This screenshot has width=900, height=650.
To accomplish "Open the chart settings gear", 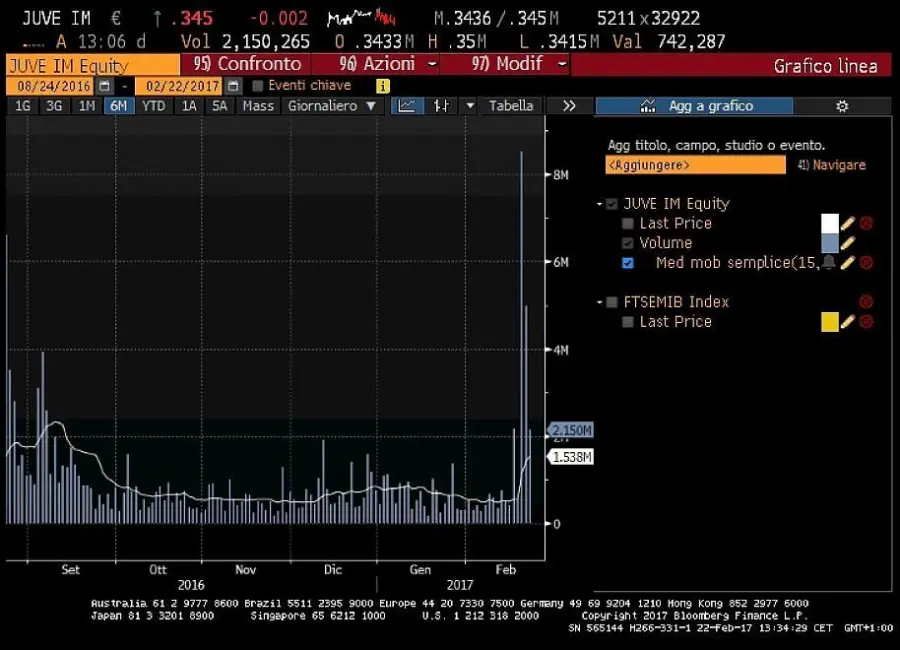I will [842, 106].
